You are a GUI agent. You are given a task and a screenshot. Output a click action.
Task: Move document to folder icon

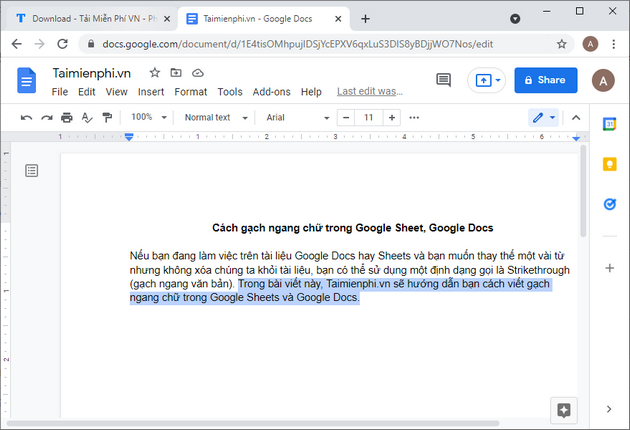[176, 73]
